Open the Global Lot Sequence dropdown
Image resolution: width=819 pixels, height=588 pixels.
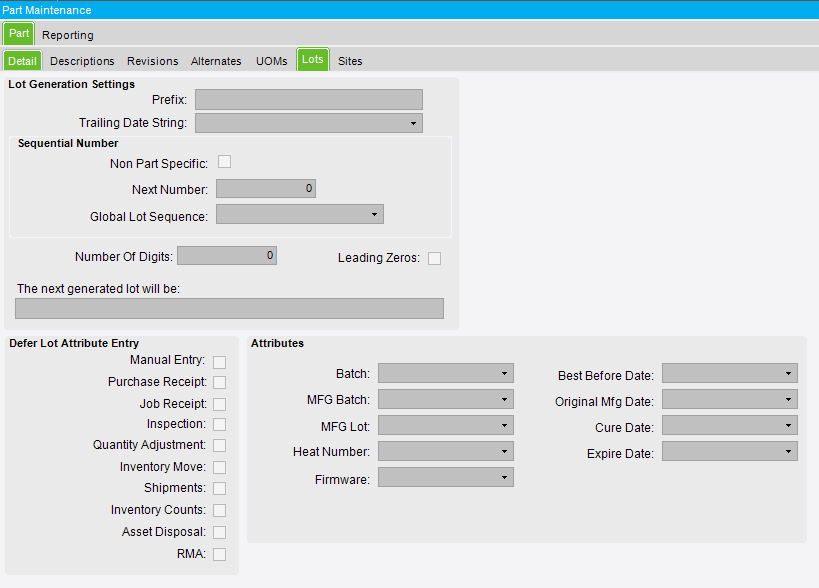point(300,214)
